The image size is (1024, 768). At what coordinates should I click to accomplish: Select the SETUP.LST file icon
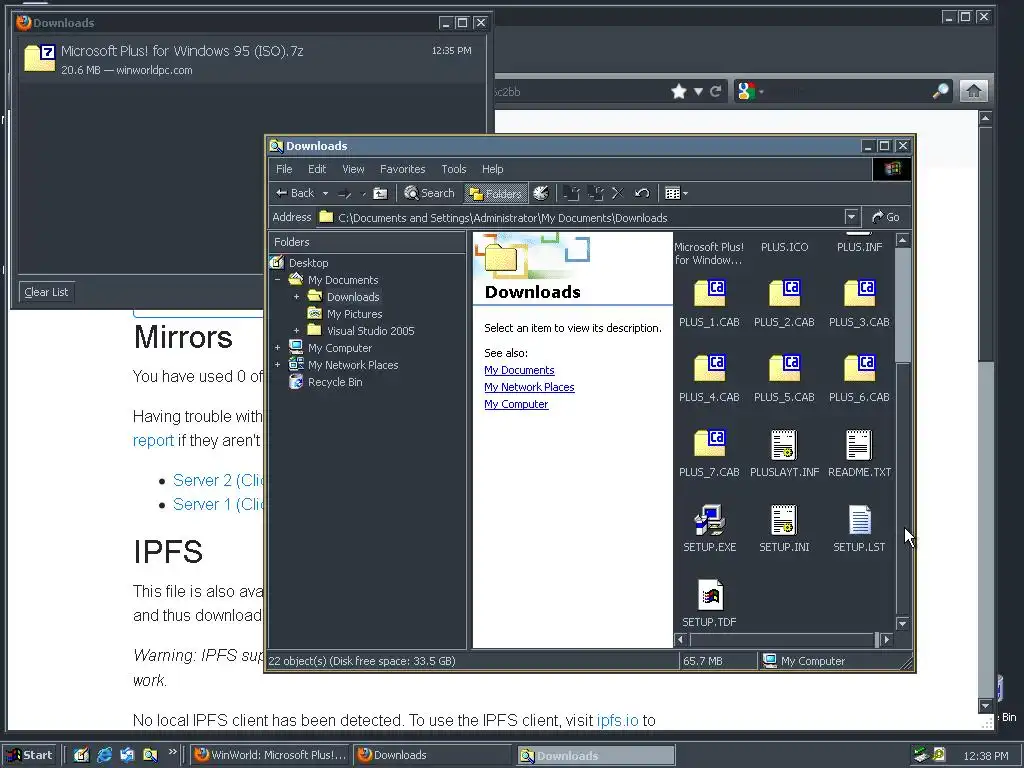pyautogui.click(x=859, y=520)
